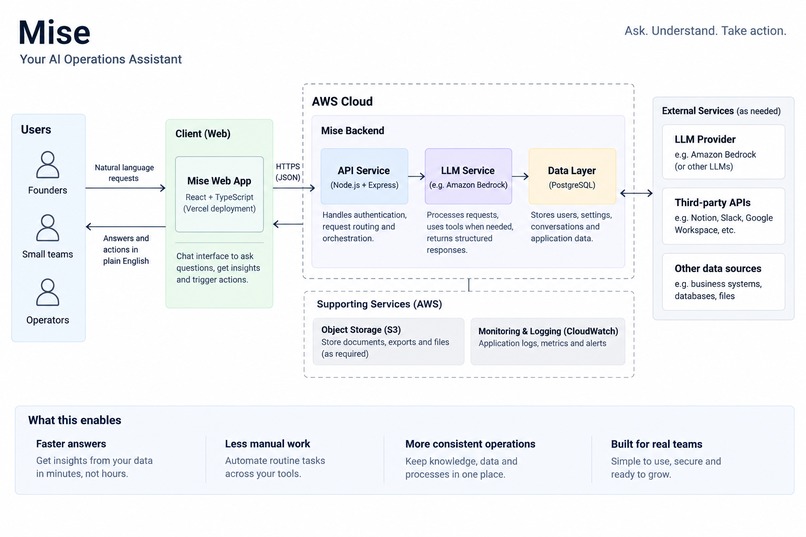Click 'Processes requests, uses tools' description
The height and width of the screenshot is (537, 806).
click(470, 232)
